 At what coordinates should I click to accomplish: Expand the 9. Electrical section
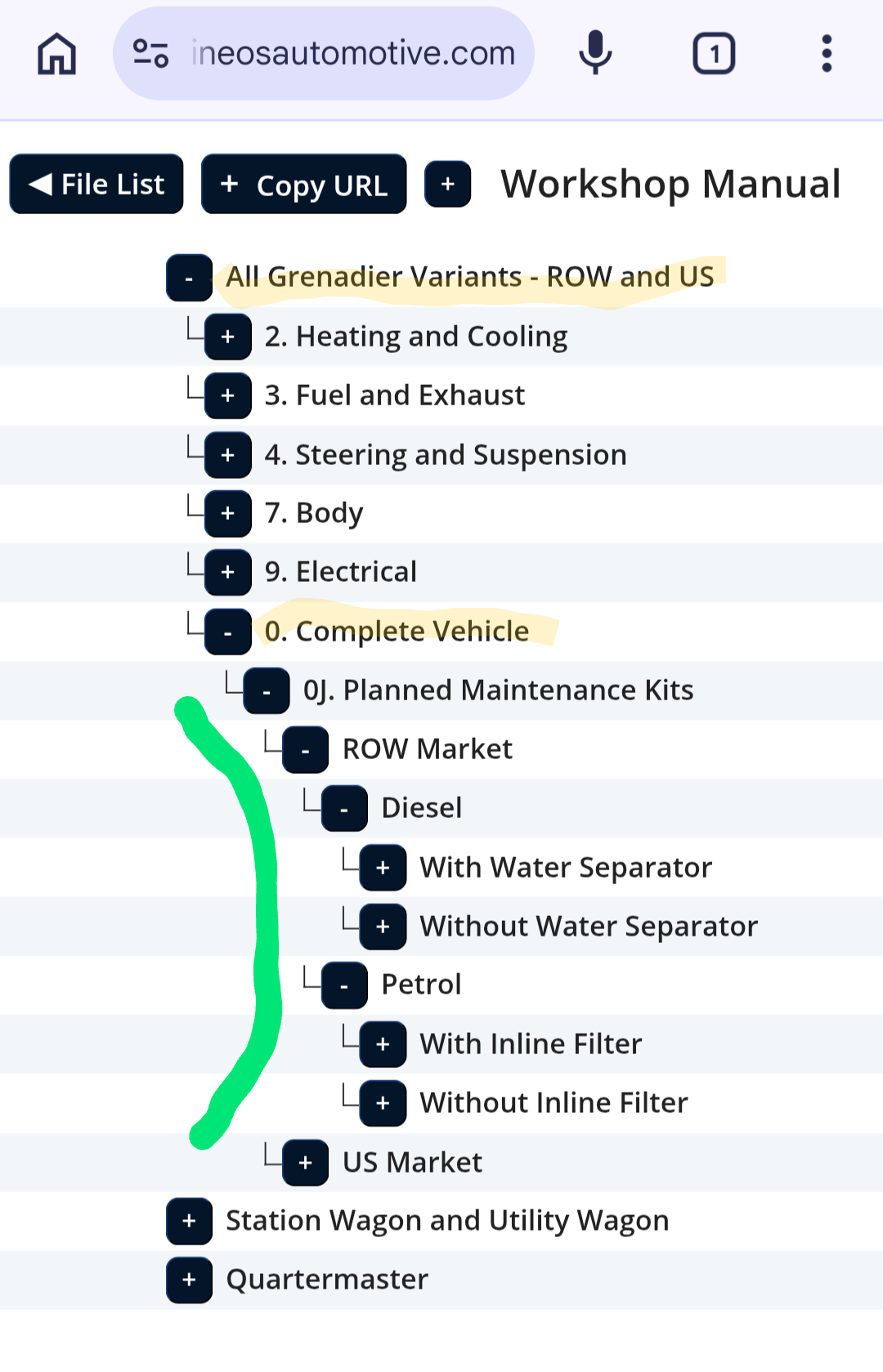coord(227,572)
